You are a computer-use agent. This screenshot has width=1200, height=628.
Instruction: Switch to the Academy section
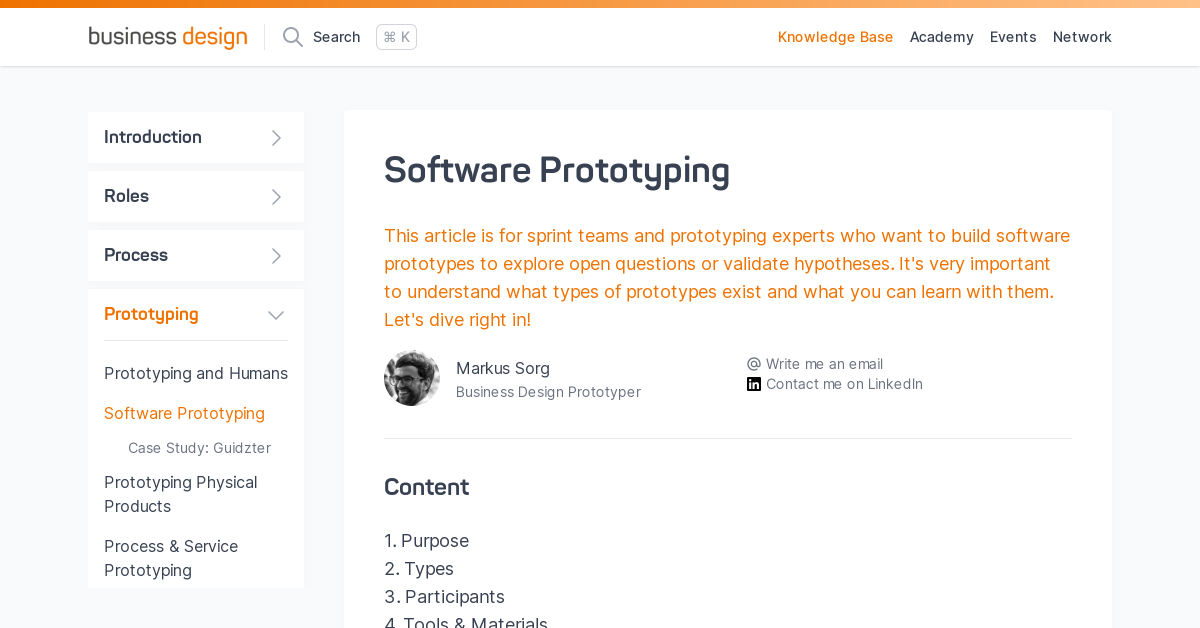(941, 37)
